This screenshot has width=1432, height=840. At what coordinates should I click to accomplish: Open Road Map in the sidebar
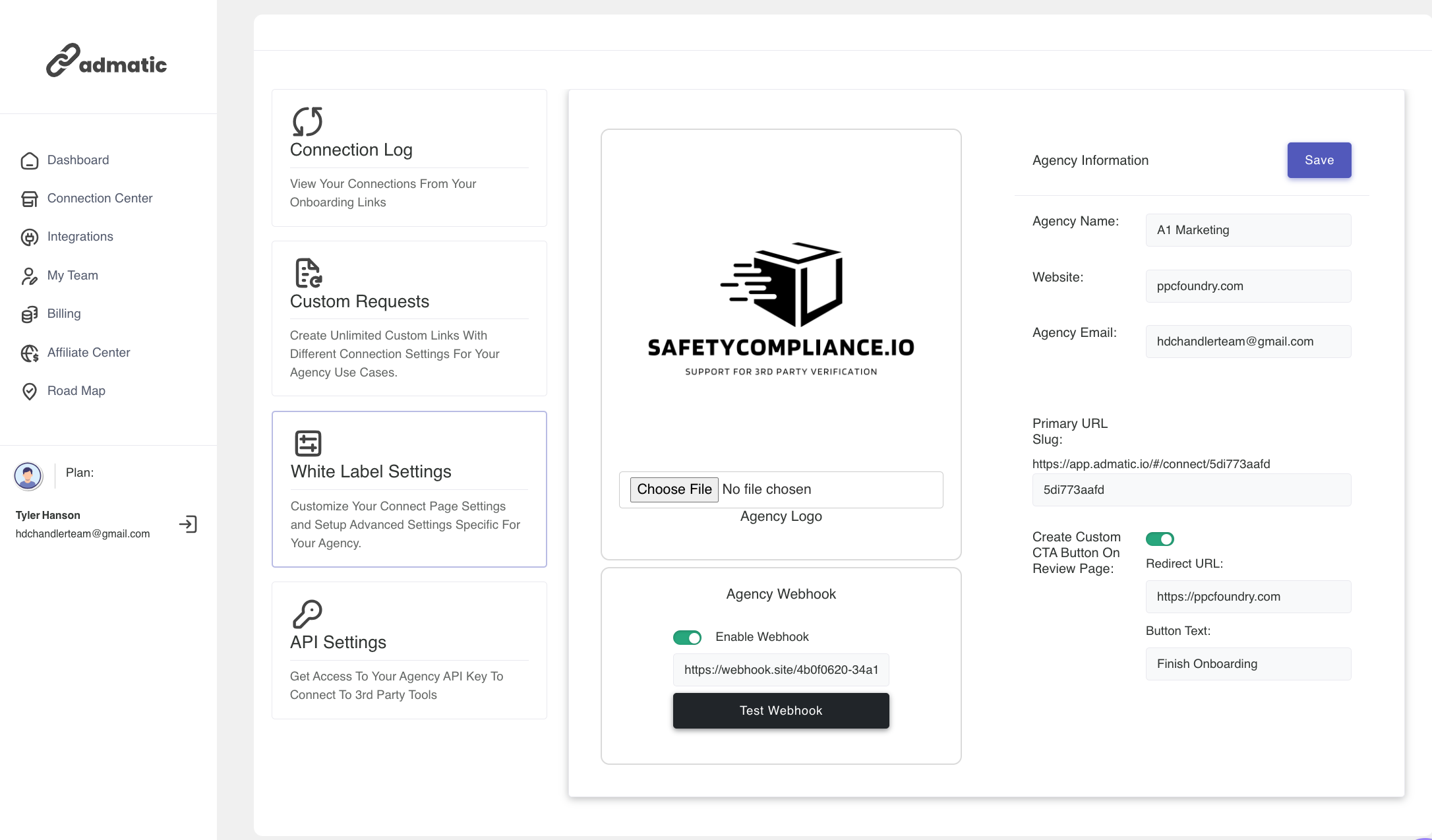(x=76, y=391)
